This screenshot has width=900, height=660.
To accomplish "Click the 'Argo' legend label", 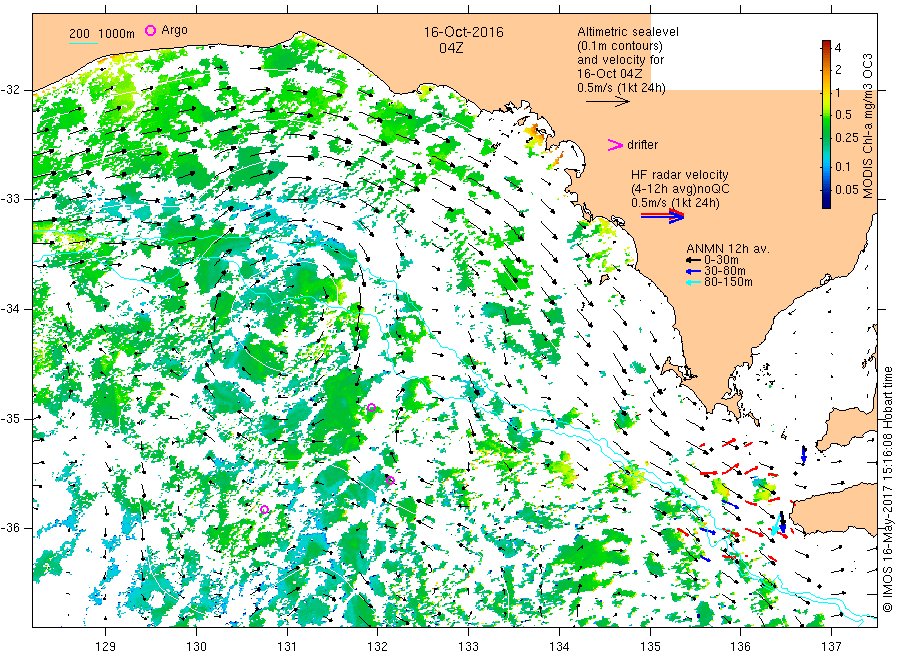I will click(x=174, y=30).
